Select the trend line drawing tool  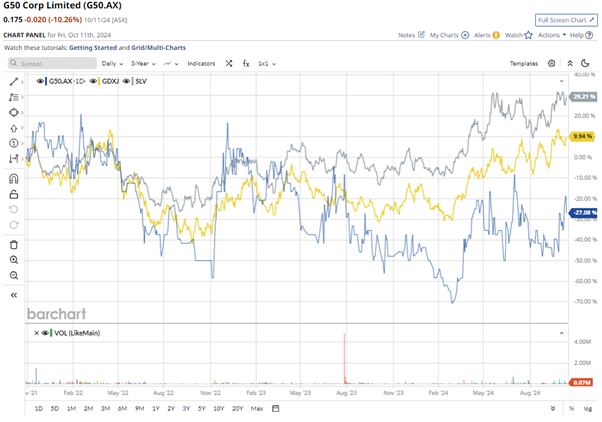pyautogui.click(x=14, y=80)
